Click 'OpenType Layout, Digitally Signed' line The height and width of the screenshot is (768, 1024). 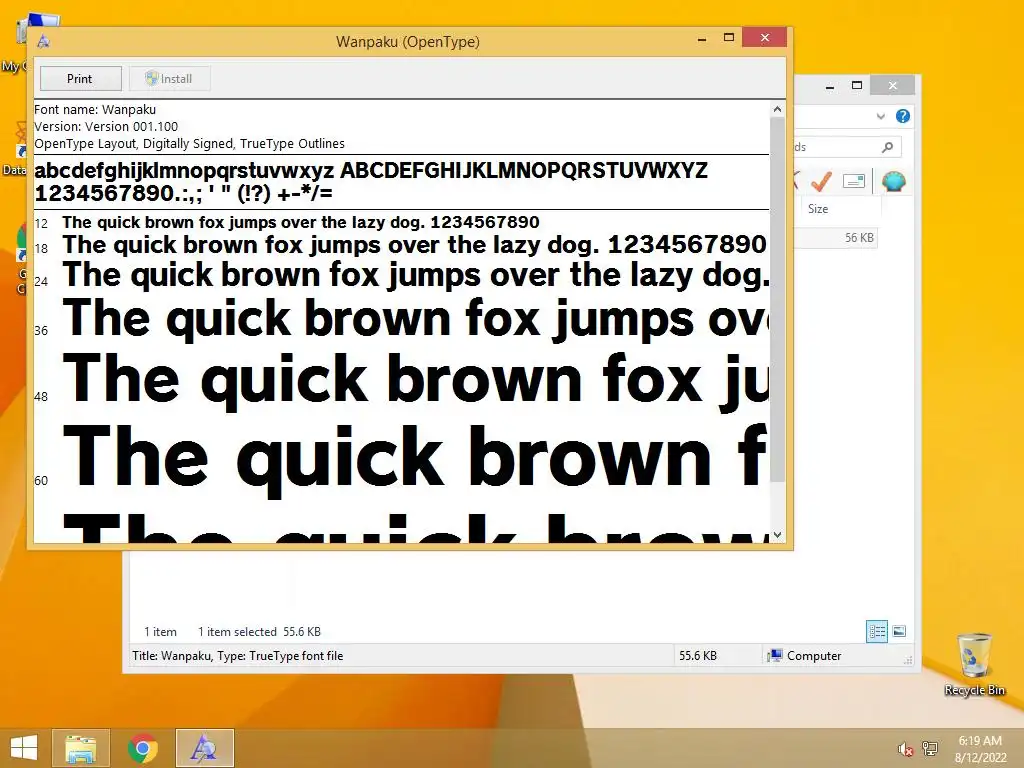click(189, 144)
